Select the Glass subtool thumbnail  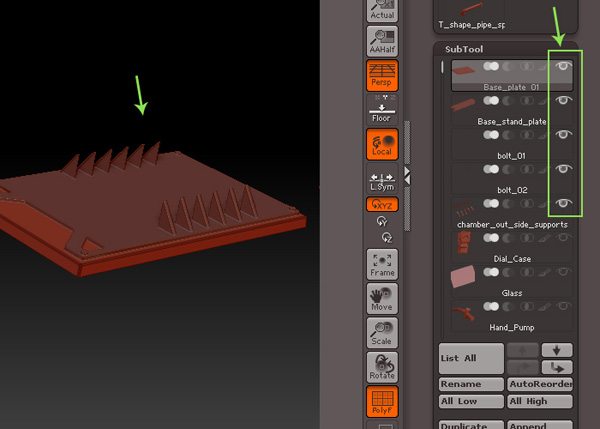coord(463,276)
